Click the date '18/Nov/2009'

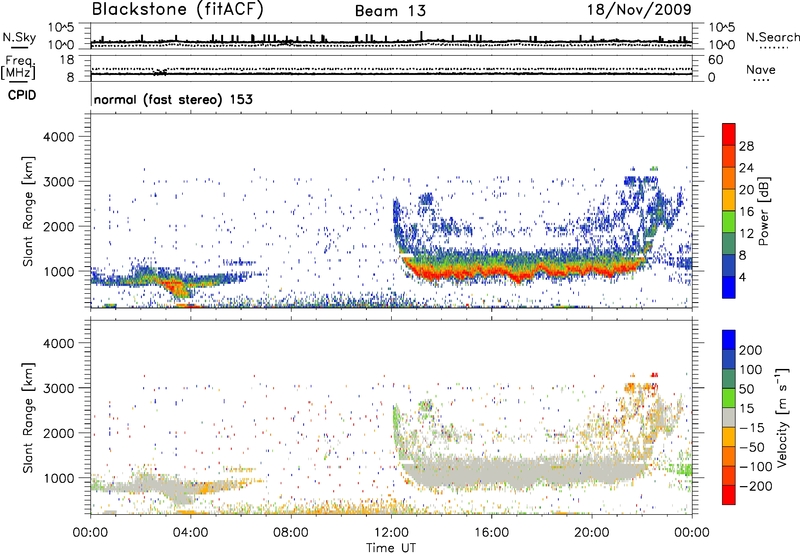639,10
